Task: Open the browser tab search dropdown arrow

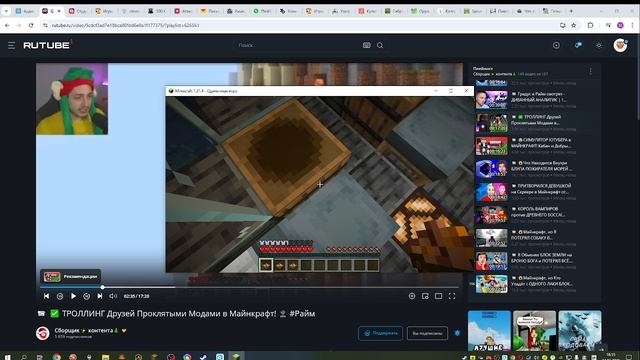Action: pyautogui.click(x=6, y=11)
